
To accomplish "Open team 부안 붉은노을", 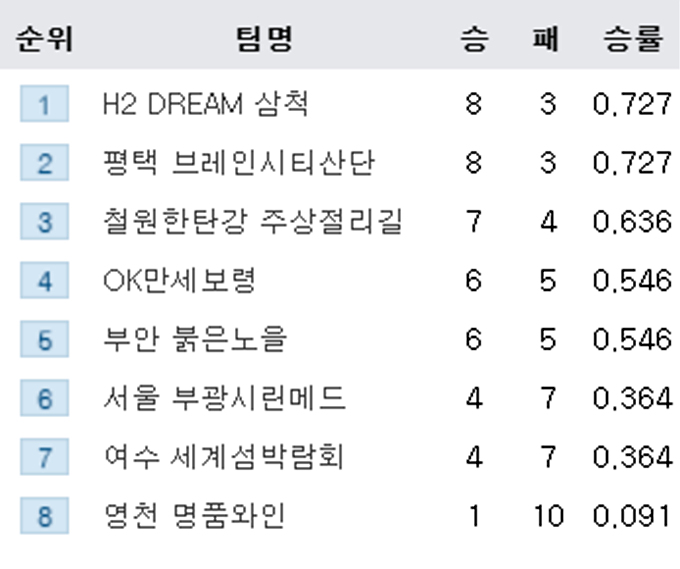I will pos(195,339).
